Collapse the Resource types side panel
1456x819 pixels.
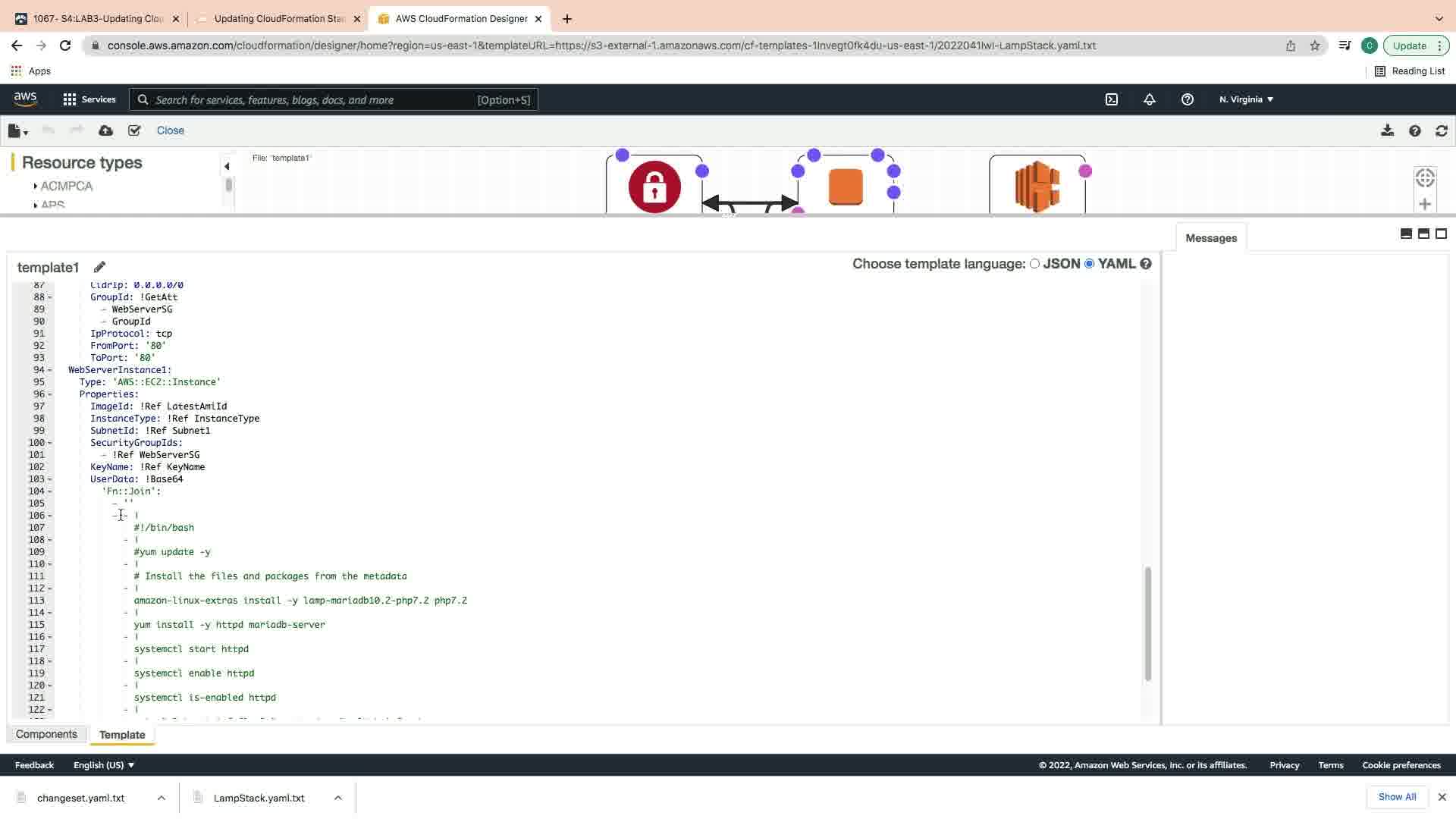227,166
